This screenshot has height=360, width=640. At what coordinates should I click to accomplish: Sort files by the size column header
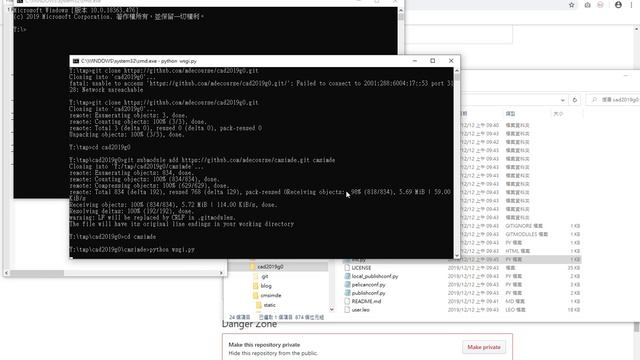click(558, 113)
